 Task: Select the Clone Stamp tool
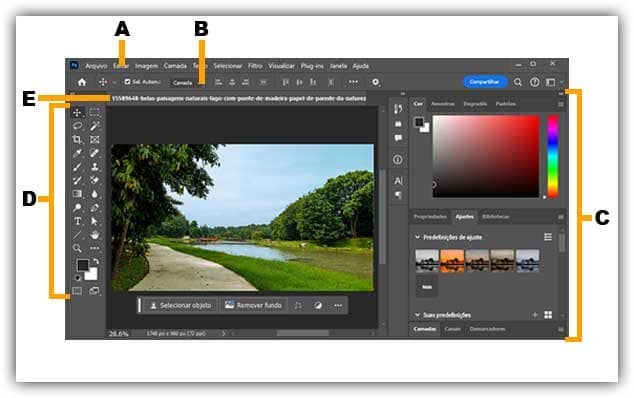[95, 167]
